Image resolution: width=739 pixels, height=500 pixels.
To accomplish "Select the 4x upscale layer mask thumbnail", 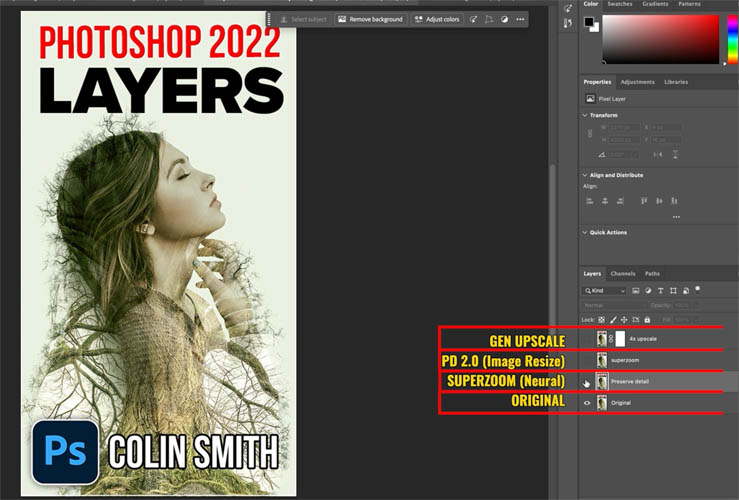I will tap(620, 338).
